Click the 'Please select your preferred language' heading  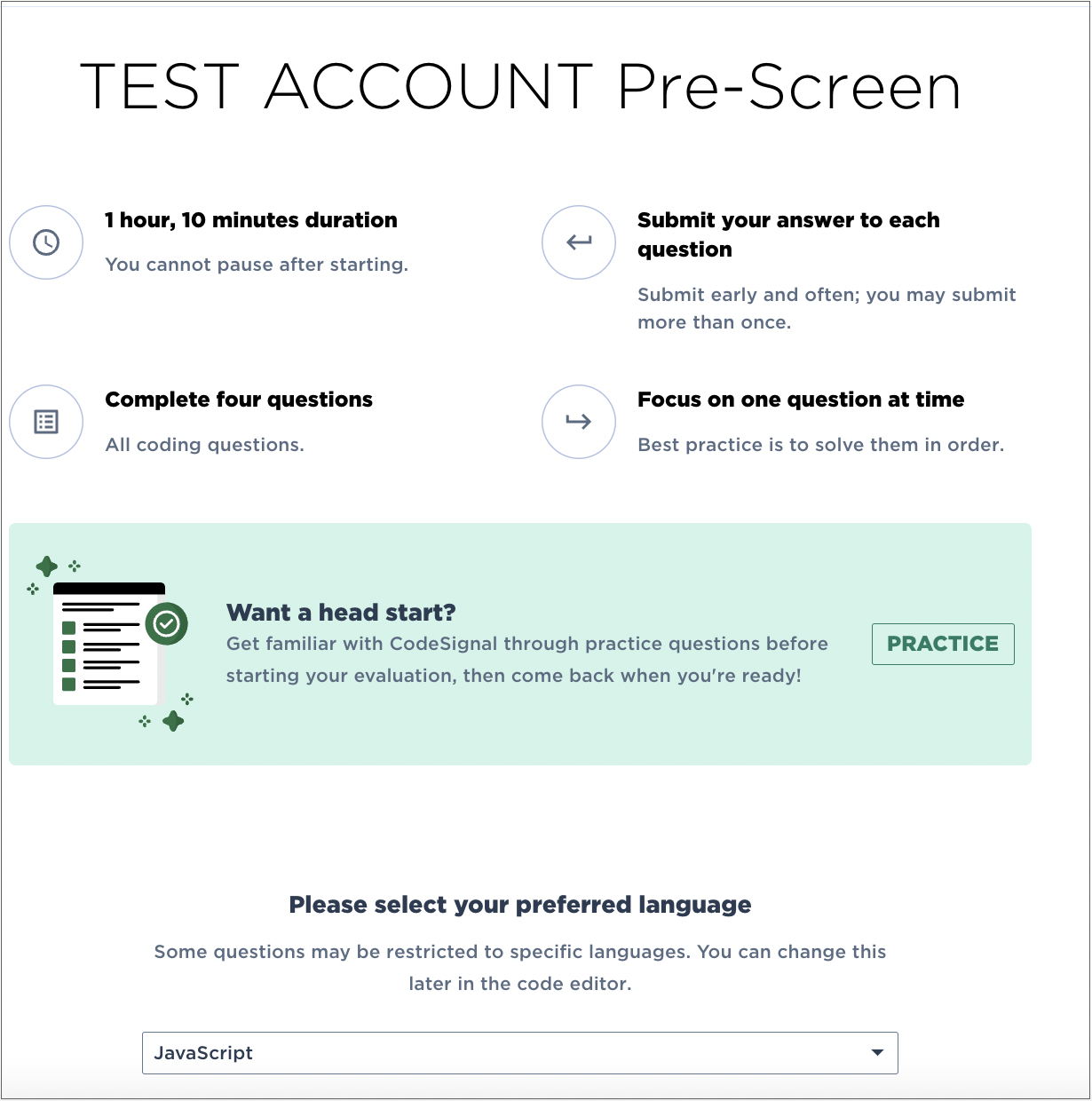520,905
